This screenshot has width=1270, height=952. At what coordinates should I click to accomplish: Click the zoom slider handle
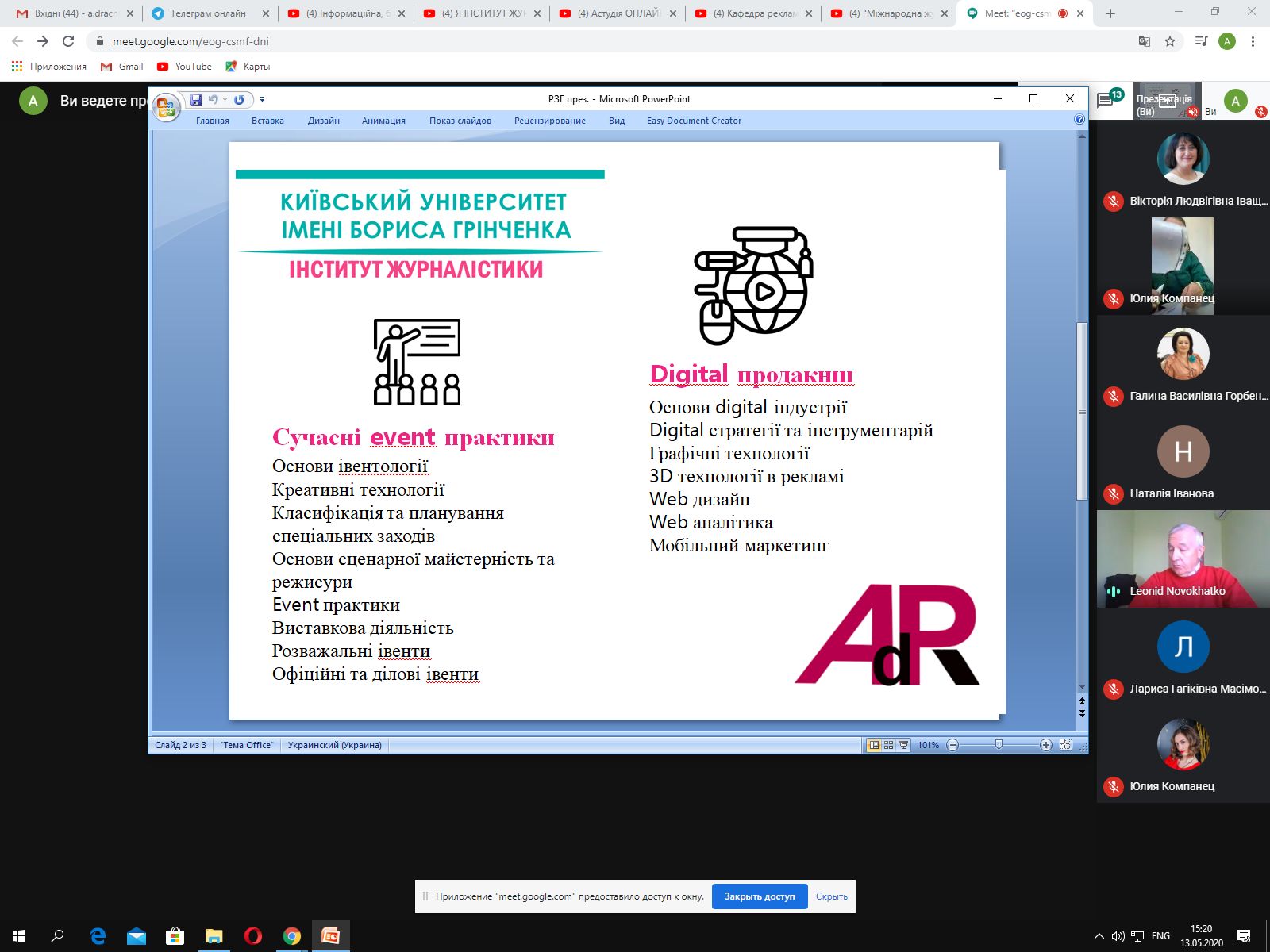(999, 745)
